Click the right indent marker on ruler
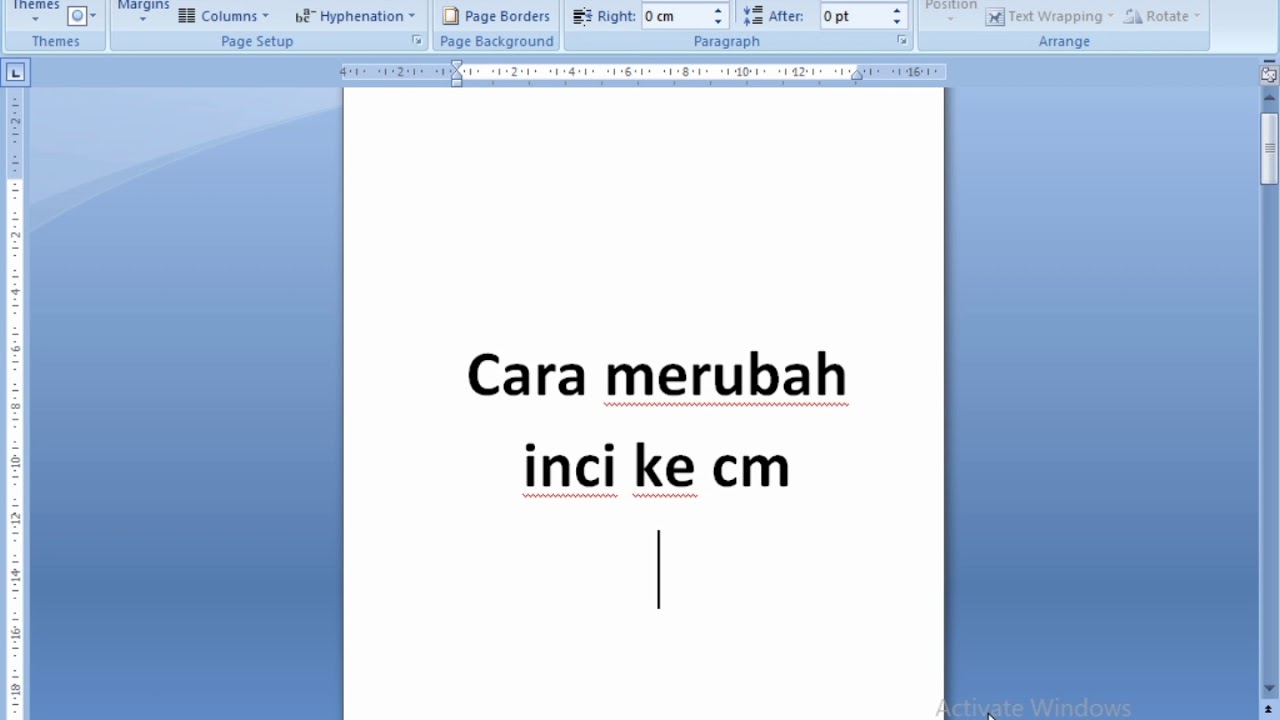This screenshot has height=720, width=1280. click(857, 74)
